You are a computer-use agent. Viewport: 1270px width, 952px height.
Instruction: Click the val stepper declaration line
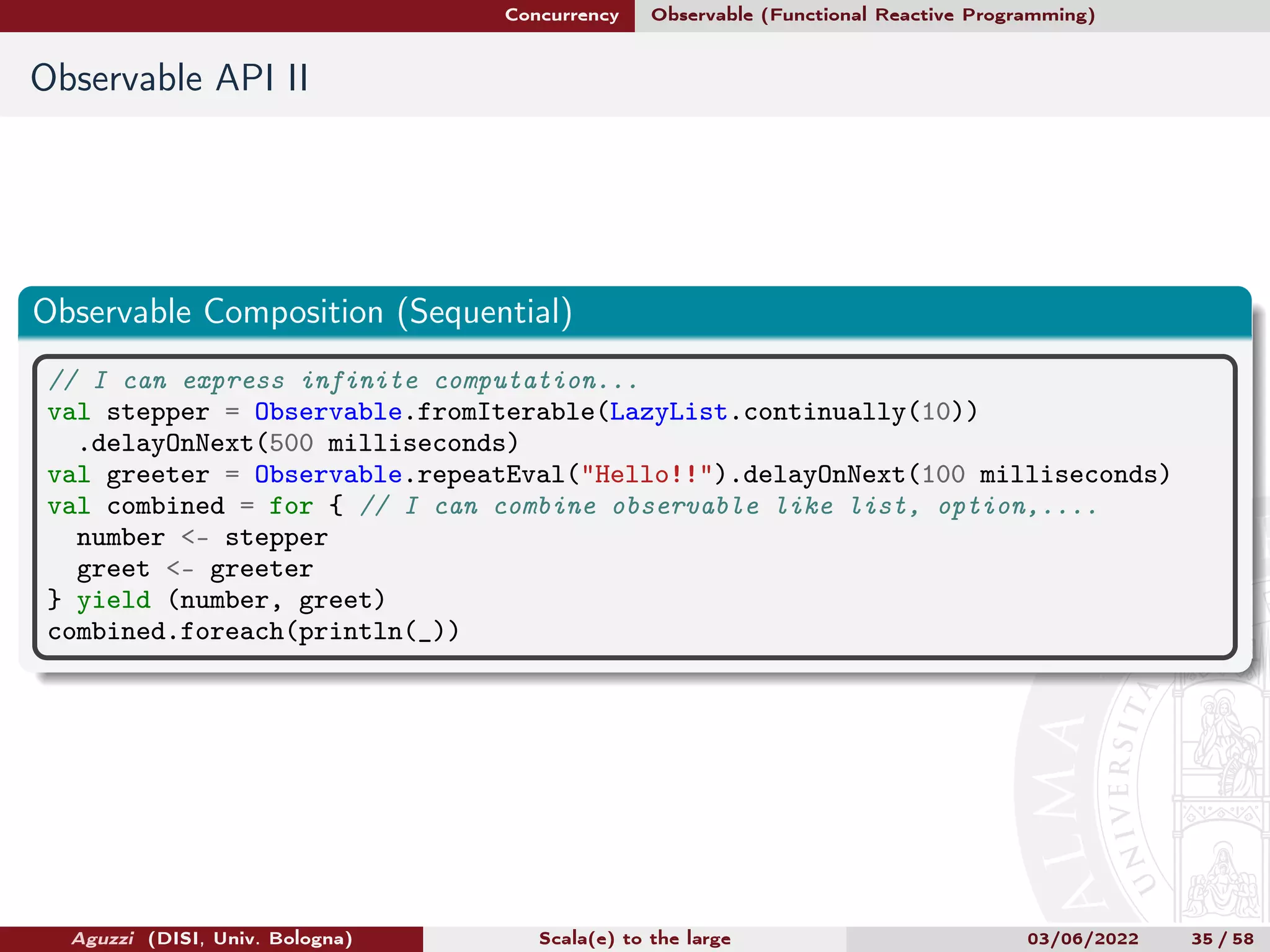[x=512, y=412]
